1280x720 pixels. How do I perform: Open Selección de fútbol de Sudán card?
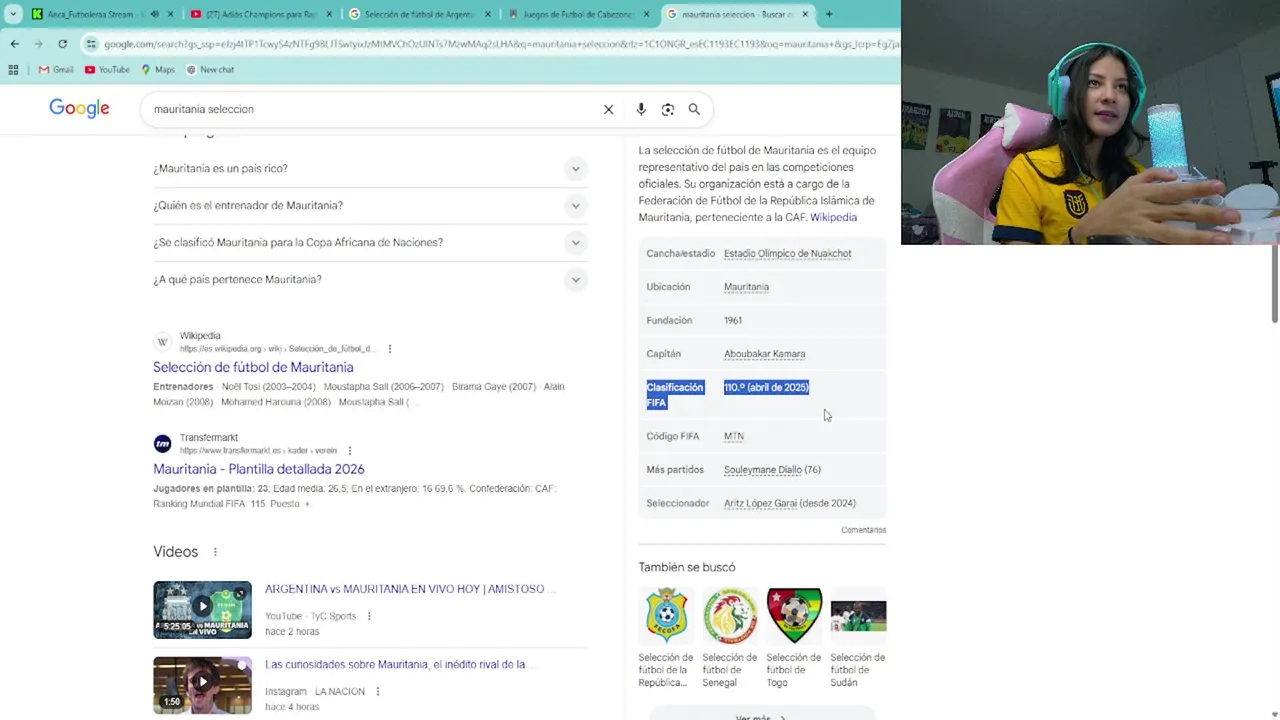coord(858,638)
